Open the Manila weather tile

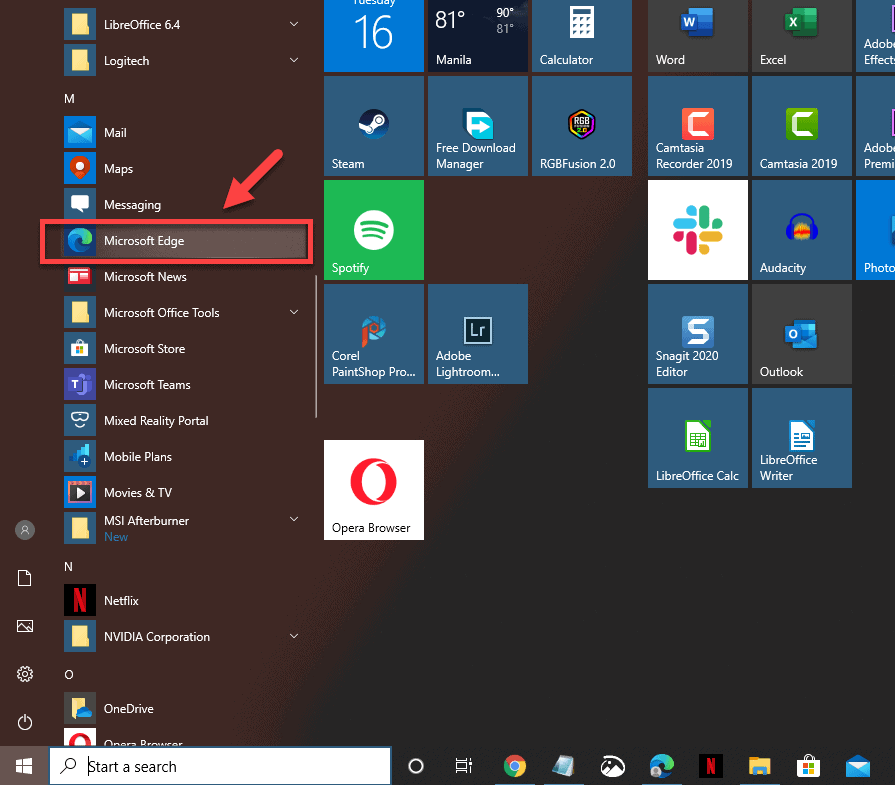478,35
